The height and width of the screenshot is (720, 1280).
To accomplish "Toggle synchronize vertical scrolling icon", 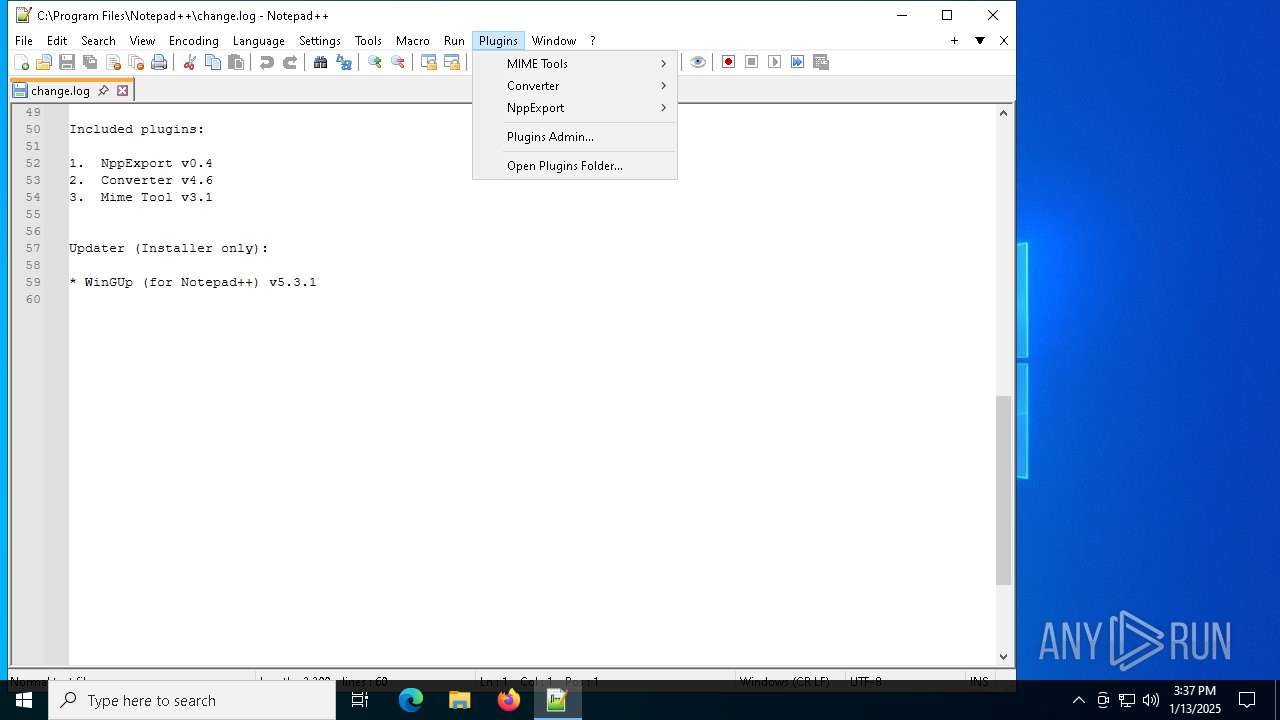I will (428, 62).
